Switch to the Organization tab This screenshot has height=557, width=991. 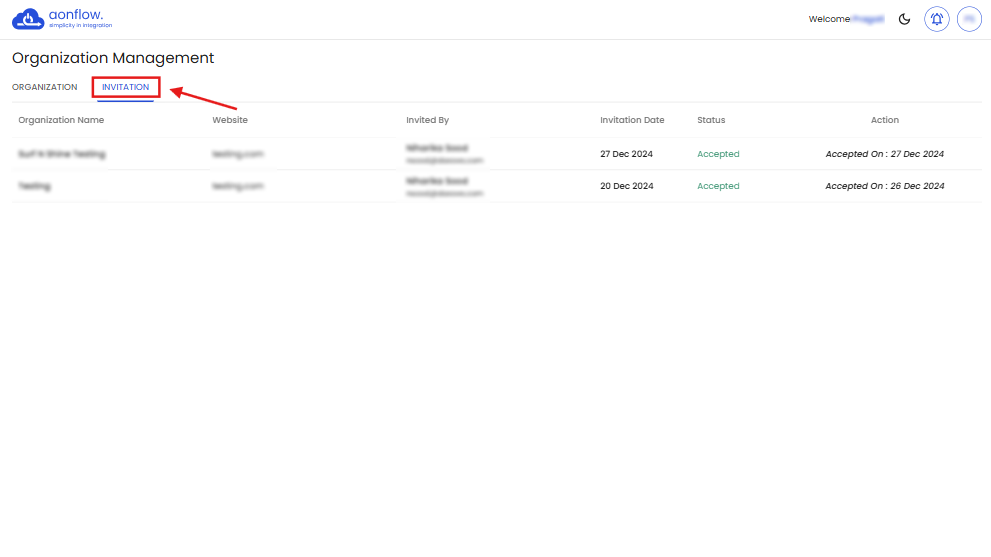click(x=45, y=87)
